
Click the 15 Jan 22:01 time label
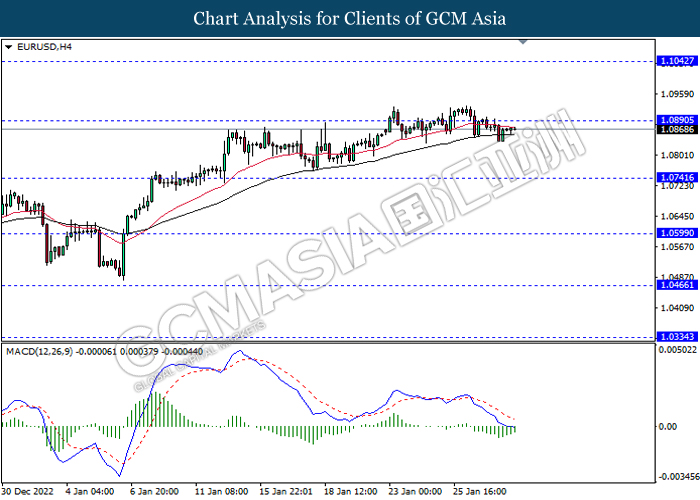[286, 492]
